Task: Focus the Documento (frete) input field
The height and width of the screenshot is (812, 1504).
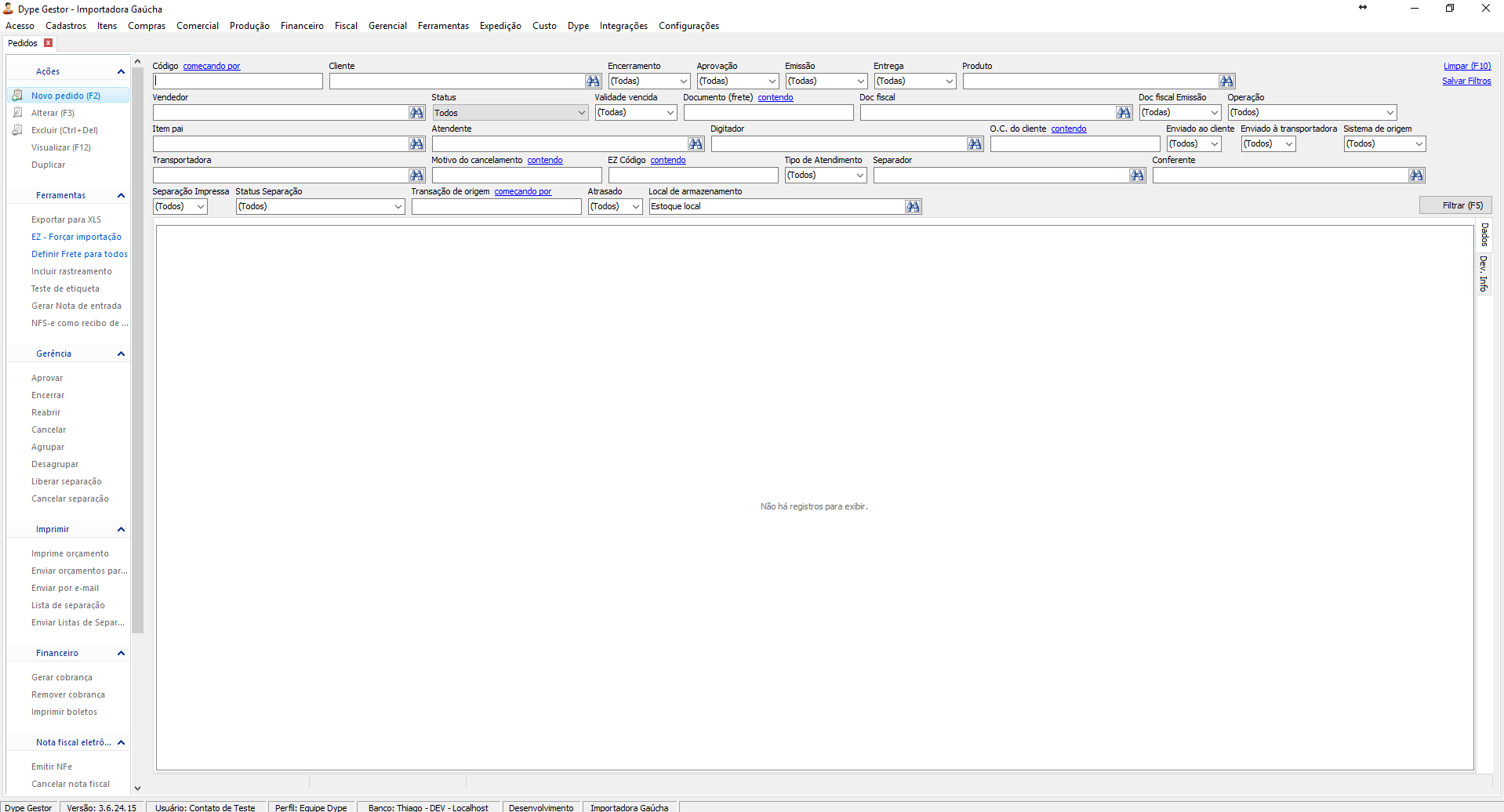Action: coord(768,113)
